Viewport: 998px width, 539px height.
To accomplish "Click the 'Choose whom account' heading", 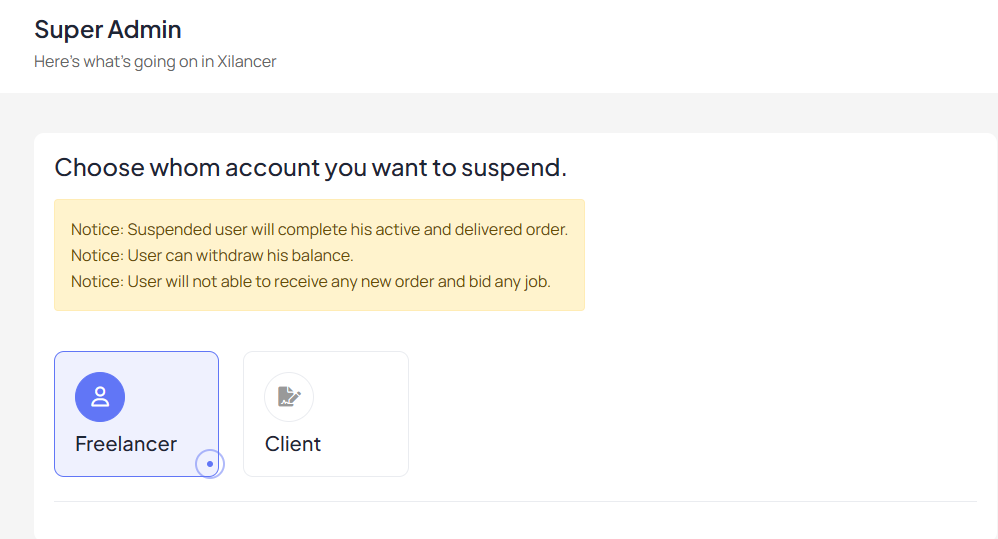I will 311,167.
